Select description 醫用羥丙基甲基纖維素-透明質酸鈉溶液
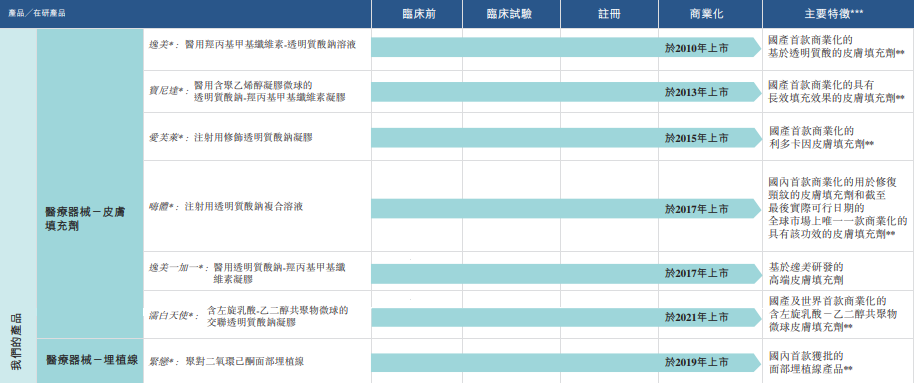The width and height of the screenshot is (914, 383). coord(270,44)
